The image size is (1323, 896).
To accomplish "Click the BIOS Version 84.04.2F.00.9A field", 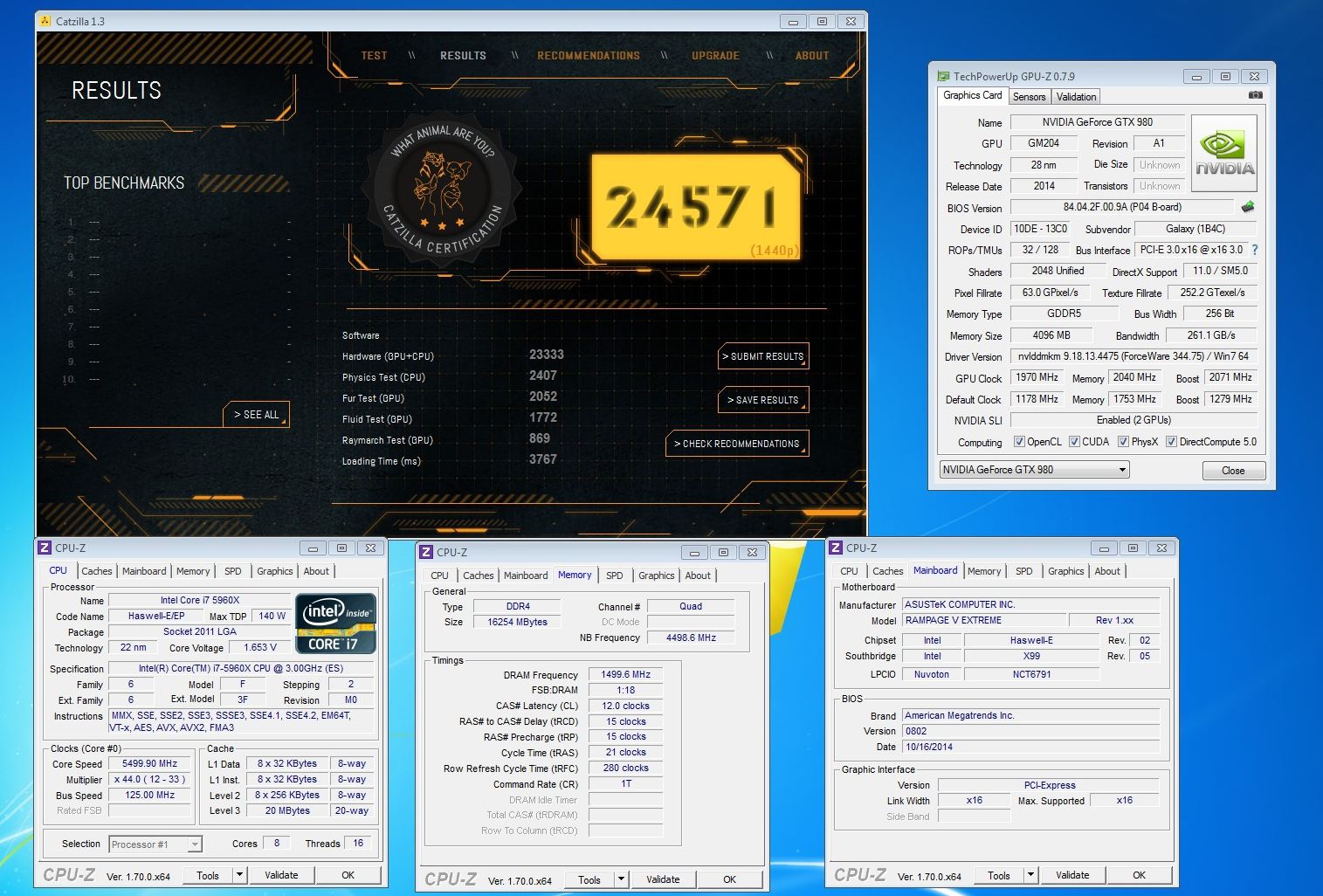I will click(x=1122, y=208).
